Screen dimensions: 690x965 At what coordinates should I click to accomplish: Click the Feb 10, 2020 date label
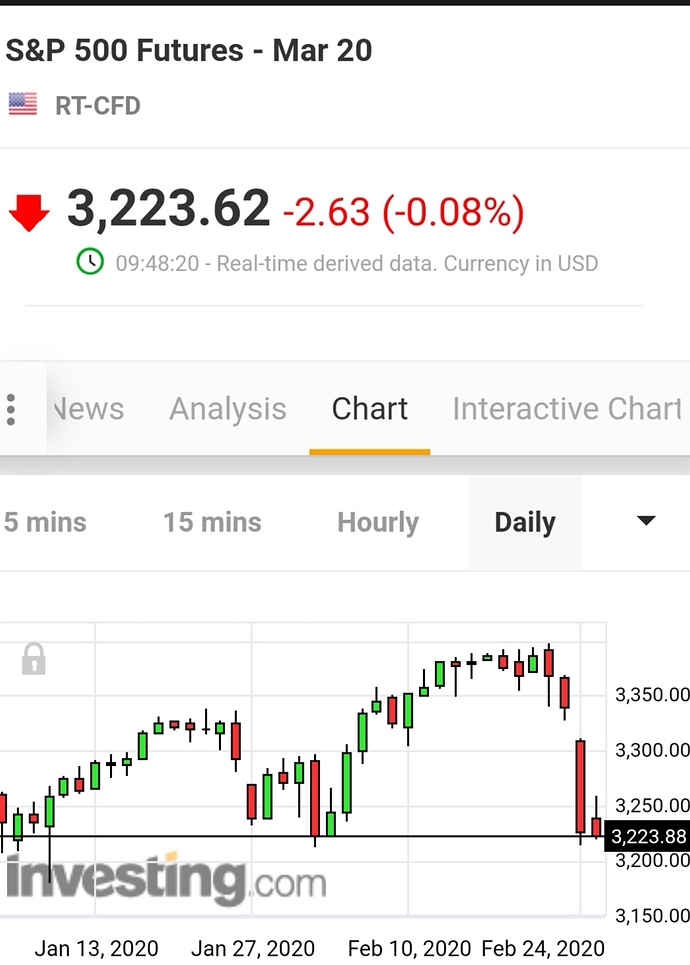[409, 948]
